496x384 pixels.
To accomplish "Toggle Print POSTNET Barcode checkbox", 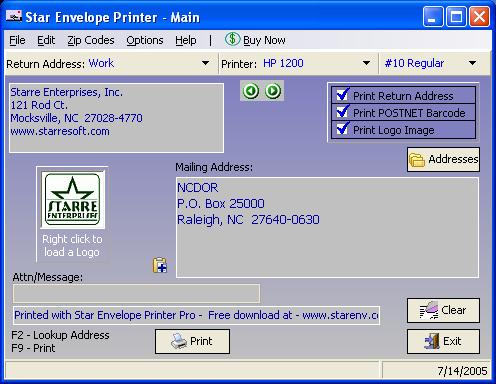I will tap(343, 112).
